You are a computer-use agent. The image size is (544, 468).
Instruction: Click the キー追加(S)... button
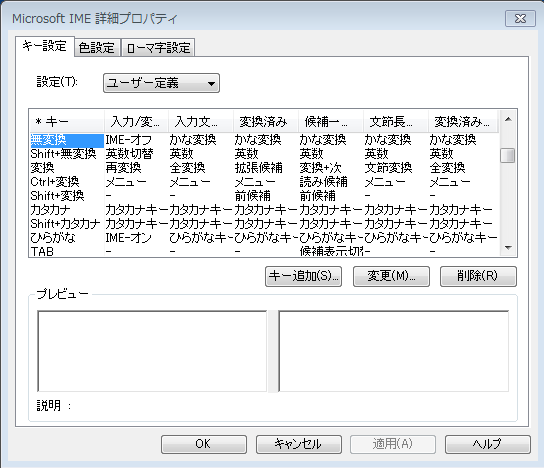point(303,276)
